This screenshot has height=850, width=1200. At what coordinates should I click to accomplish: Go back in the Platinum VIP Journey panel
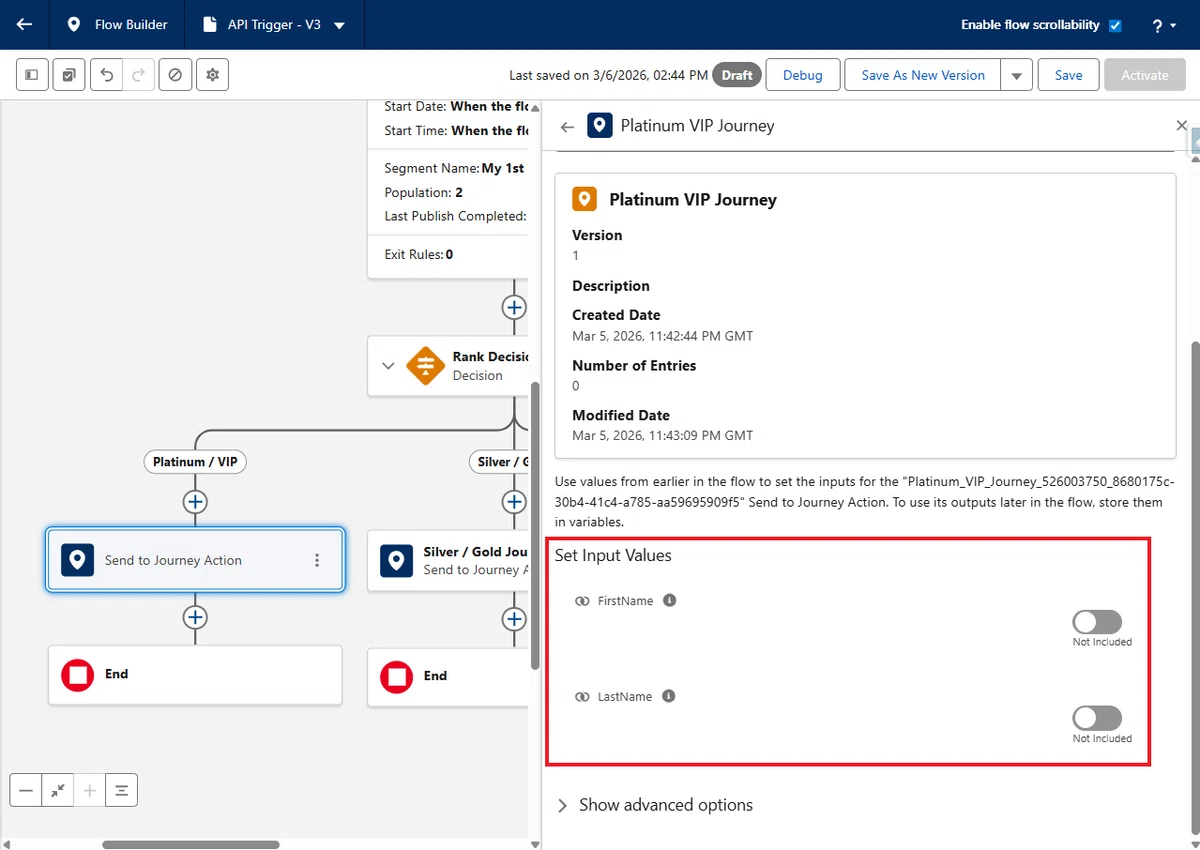pos(567,126)
